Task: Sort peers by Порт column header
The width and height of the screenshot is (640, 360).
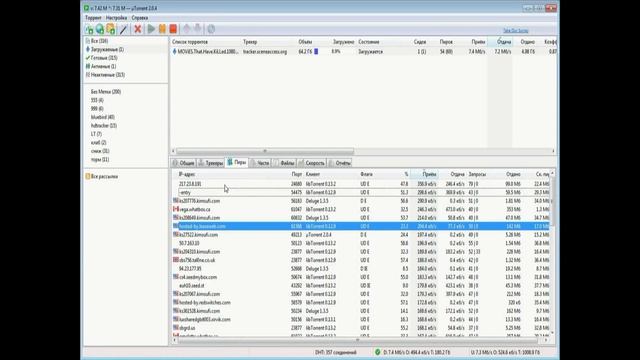Action: tap(297, 174)
